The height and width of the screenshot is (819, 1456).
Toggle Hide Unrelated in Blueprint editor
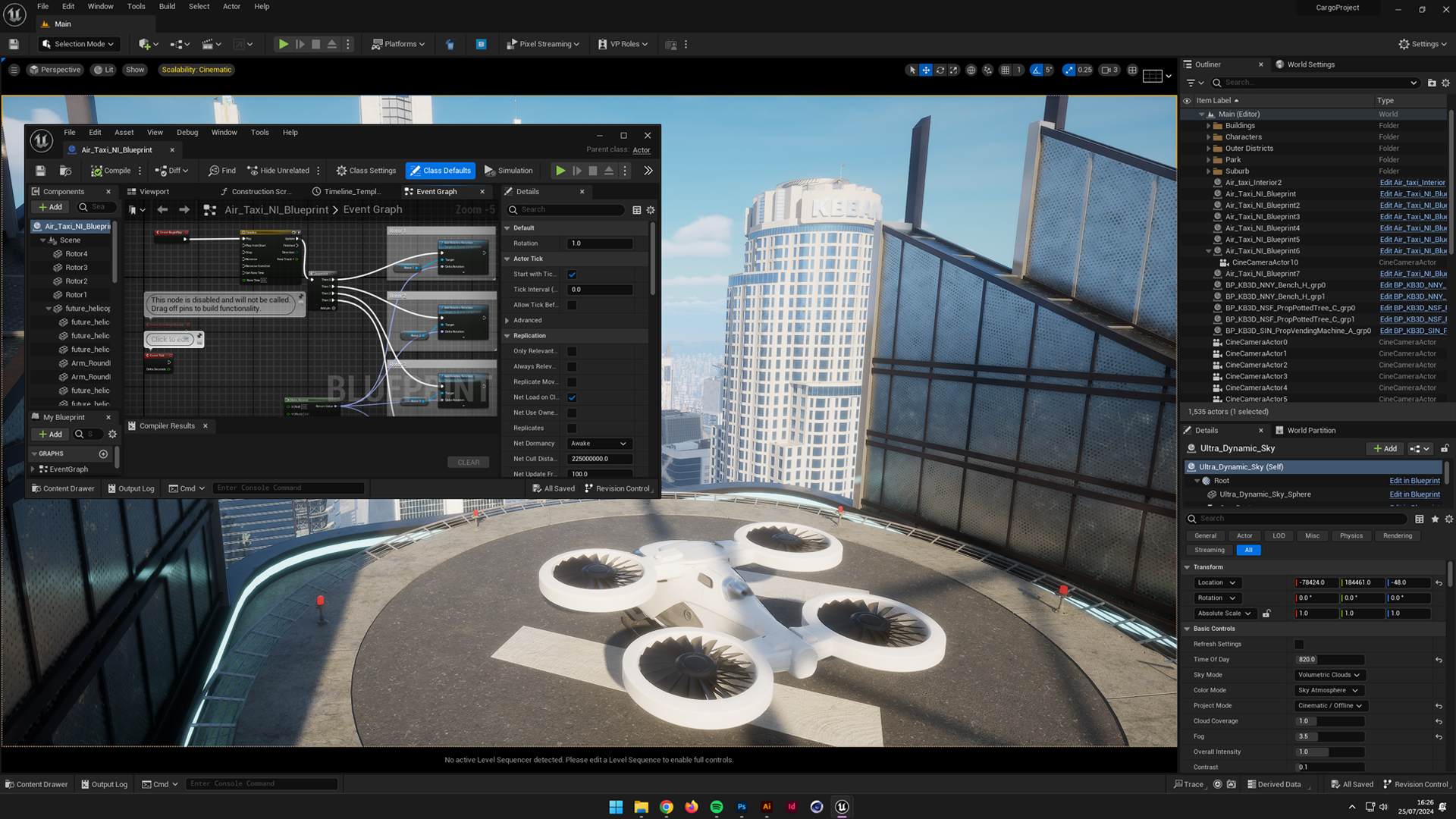point(278,171)
